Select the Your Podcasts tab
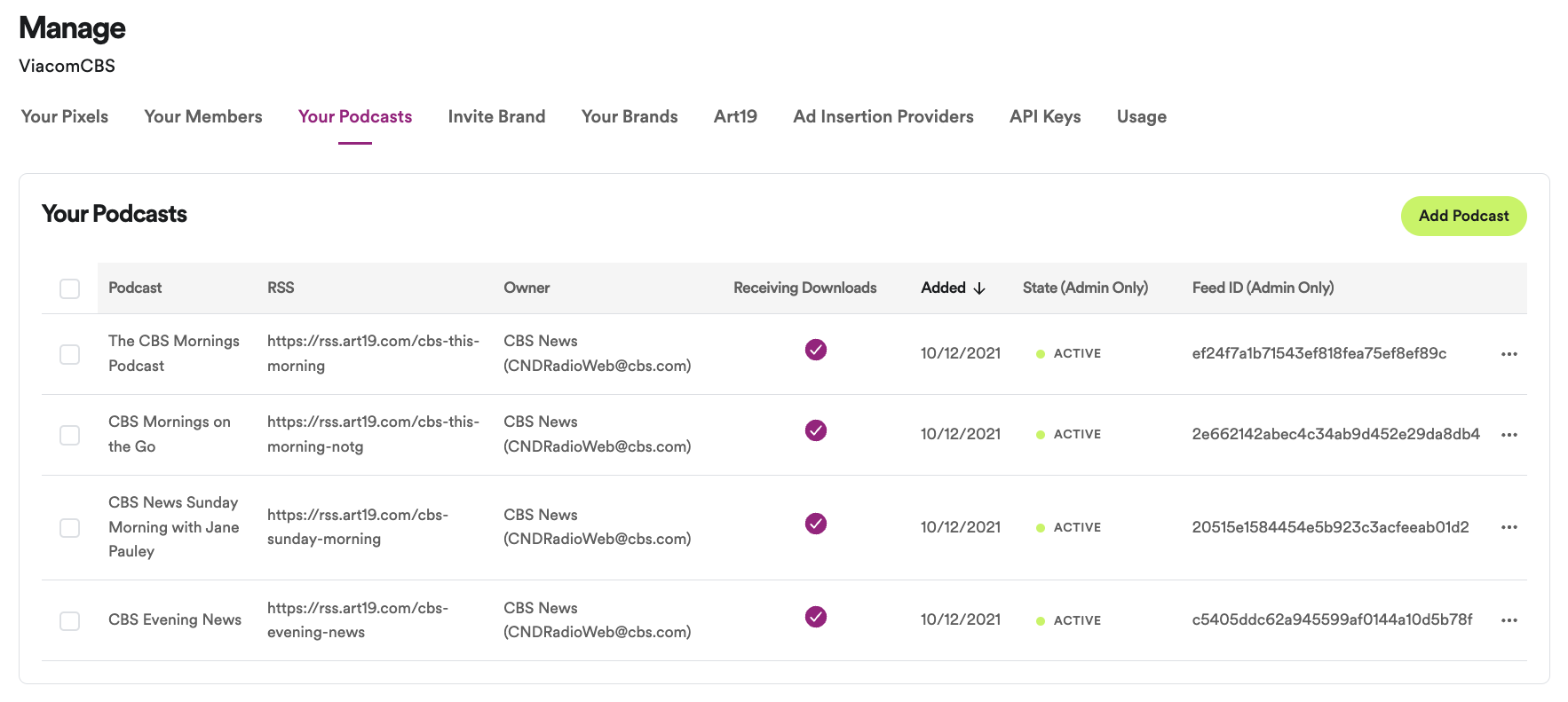1568x702 pixels. (x=355, y=116)
